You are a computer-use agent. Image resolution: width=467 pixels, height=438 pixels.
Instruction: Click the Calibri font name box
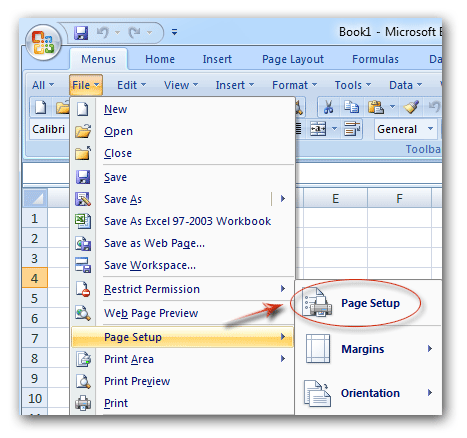pos(49,129)
